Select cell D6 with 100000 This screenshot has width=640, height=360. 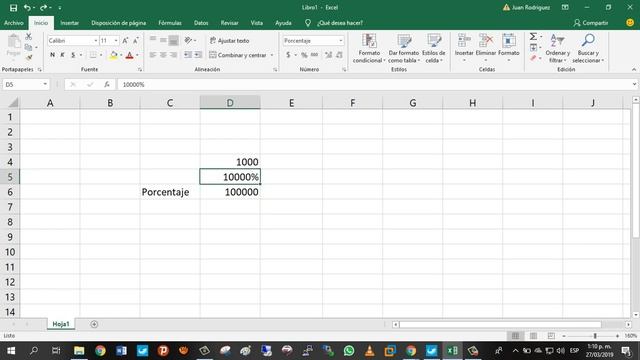tap(230, 192)
